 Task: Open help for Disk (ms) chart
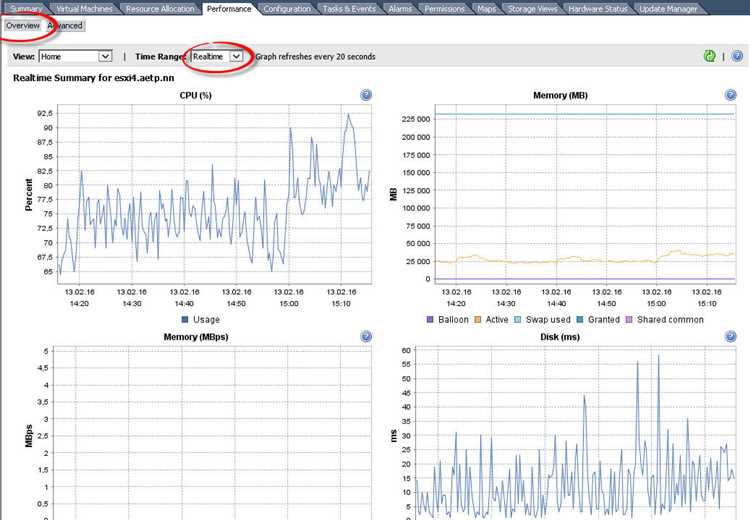point(730,336)
